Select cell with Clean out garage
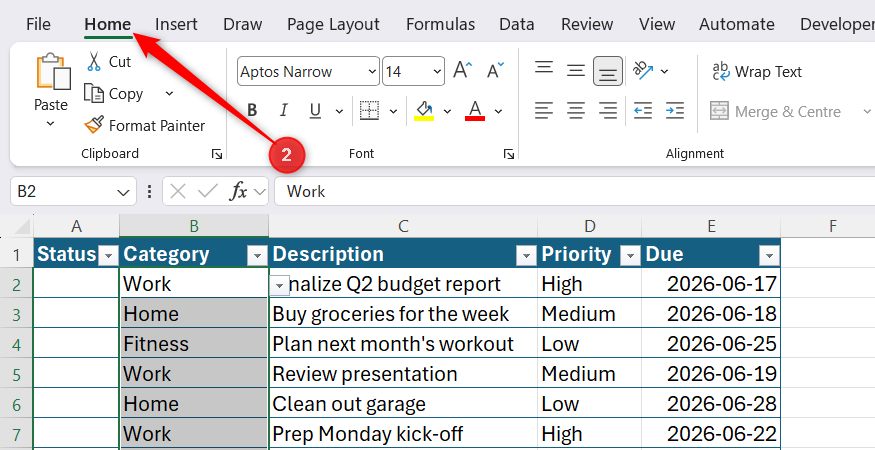This screenshot has height=450, width=875. tap(403, 404)
